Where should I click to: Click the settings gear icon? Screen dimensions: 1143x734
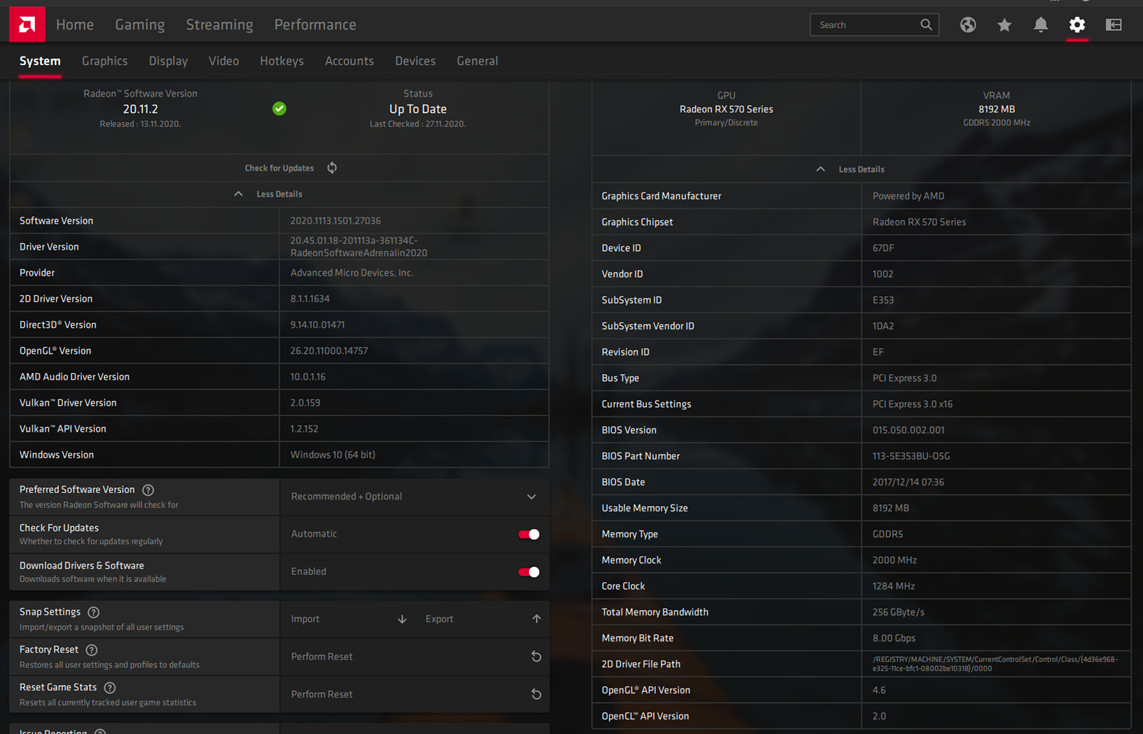[1077, 25]
